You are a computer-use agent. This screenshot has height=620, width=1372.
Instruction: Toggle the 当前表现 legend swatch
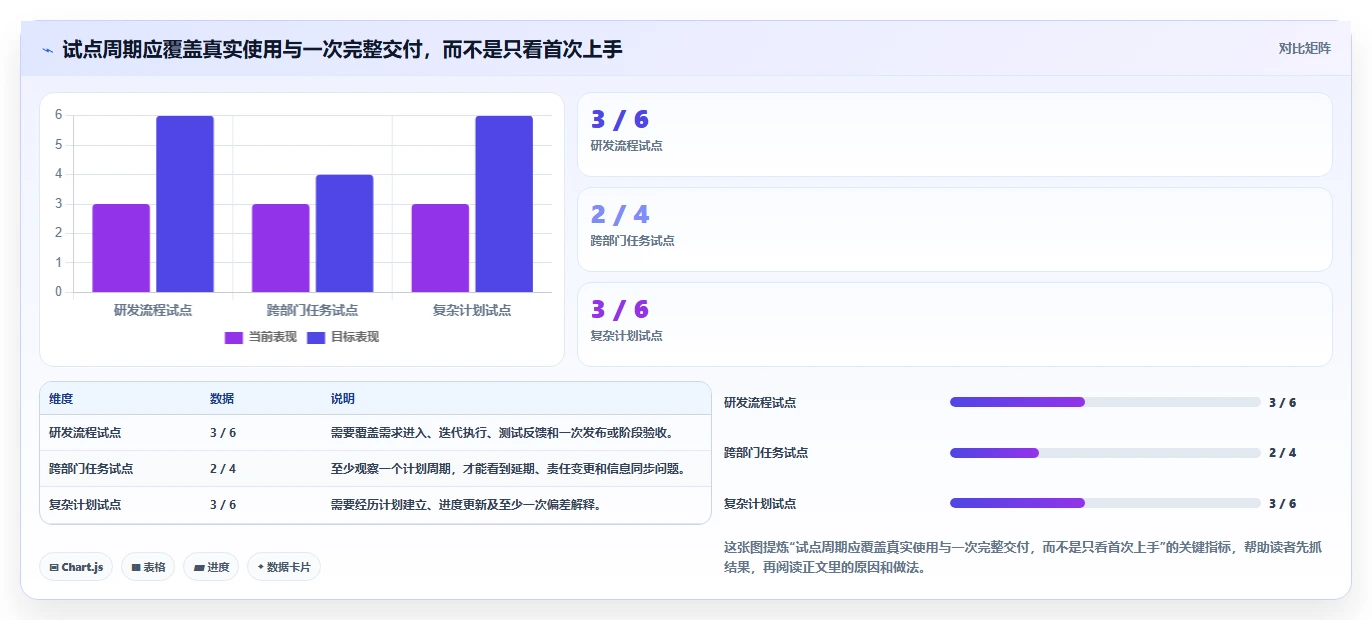tap(234, 338)
